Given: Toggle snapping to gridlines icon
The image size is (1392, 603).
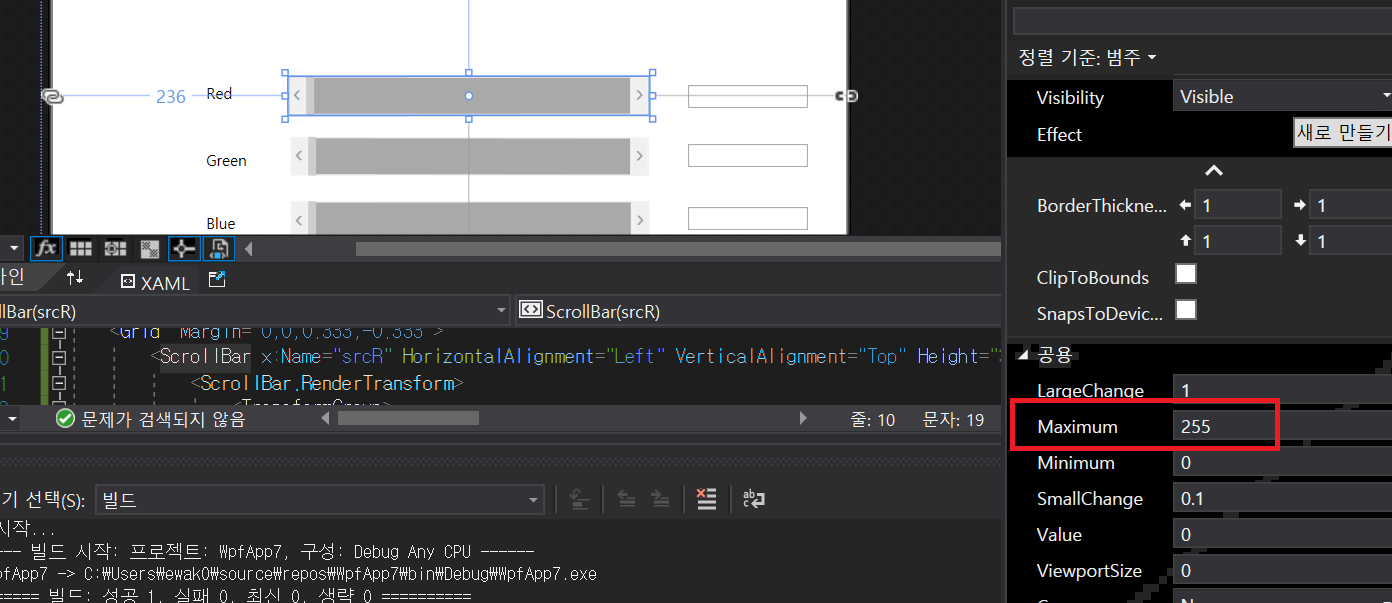Looking at the screenshot, I should pos(115,248).
